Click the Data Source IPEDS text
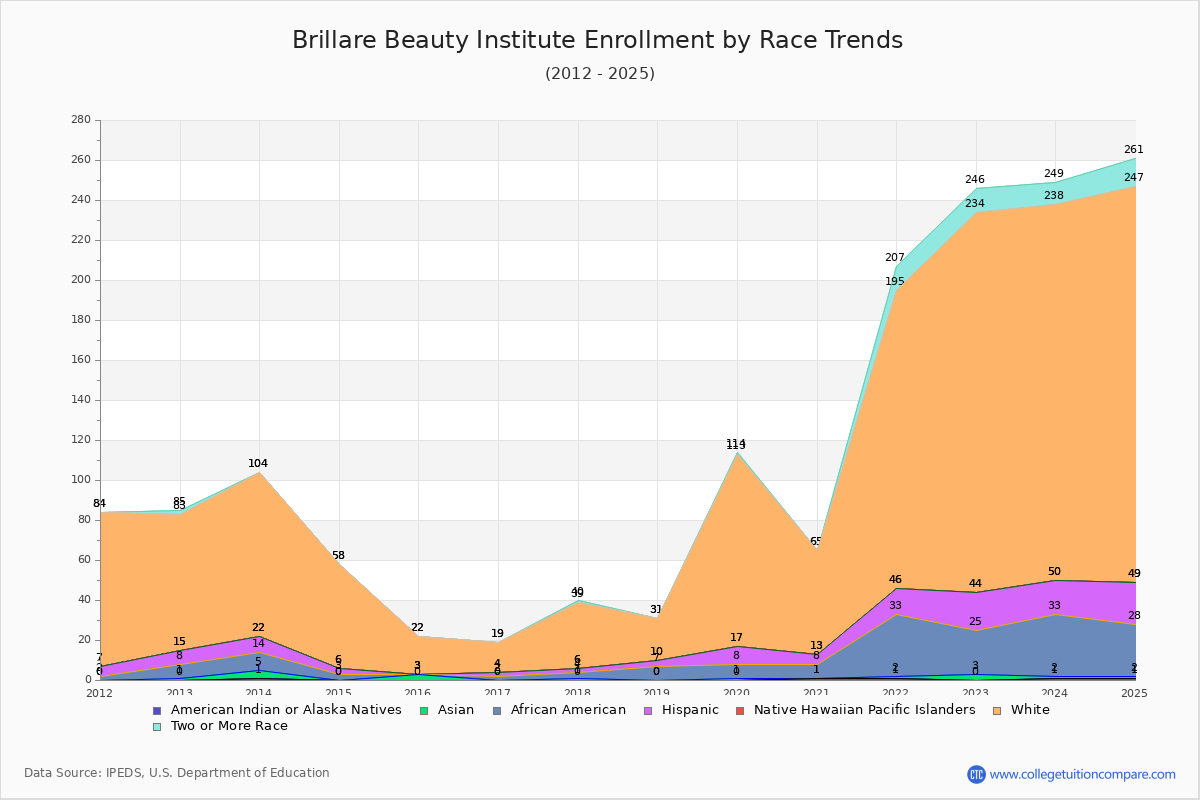 (177, 773)
